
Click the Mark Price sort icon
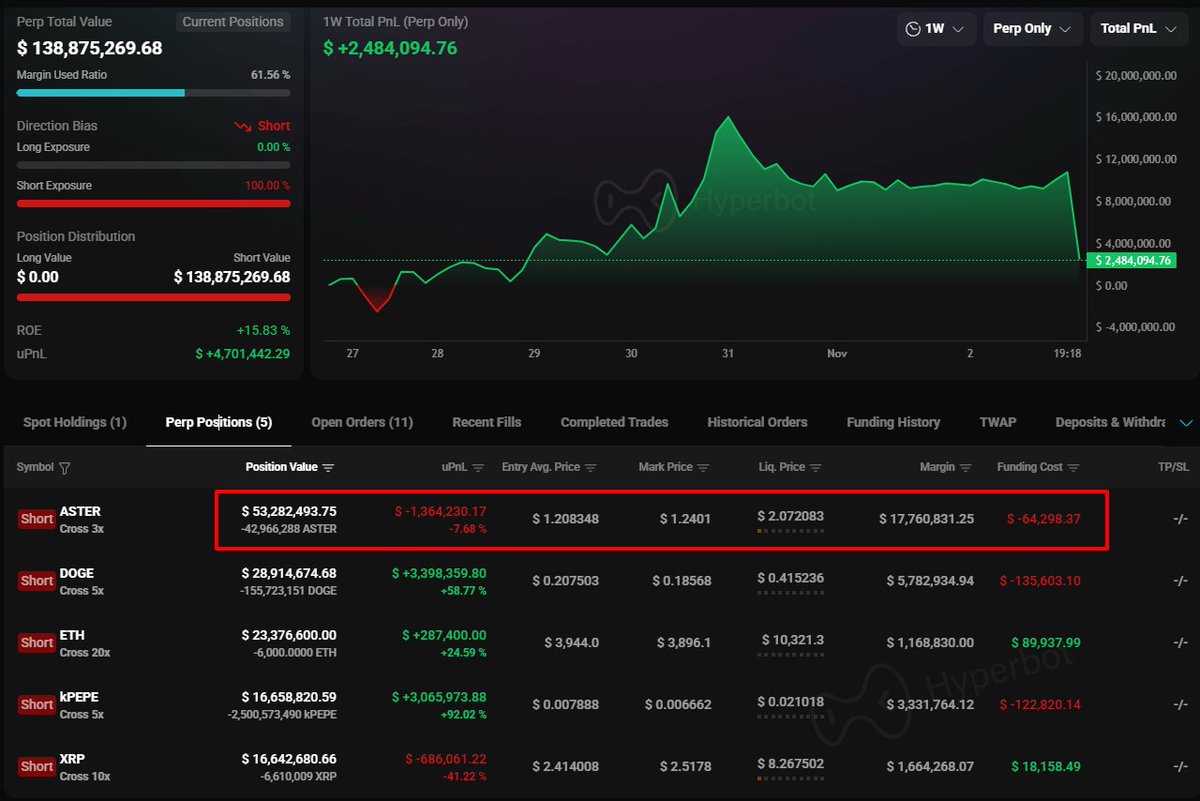tap(703, 468)
